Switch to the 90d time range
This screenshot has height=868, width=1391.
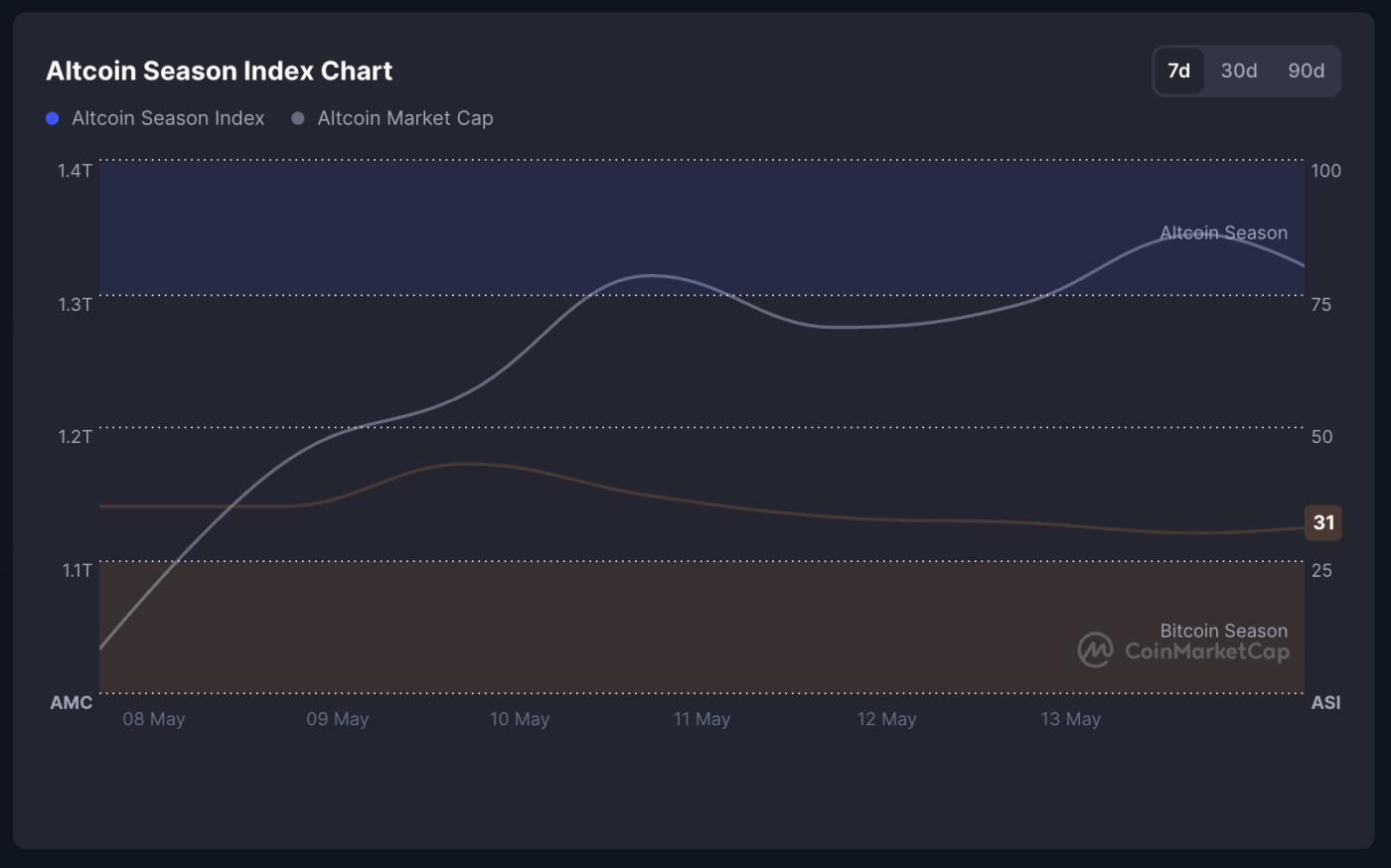pyautogui.click(x=1306, y=71)
